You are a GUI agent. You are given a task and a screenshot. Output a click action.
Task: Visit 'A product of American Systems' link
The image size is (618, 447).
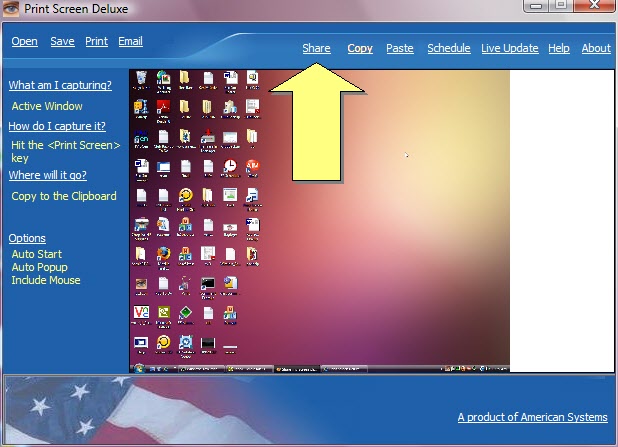[532, 417]
